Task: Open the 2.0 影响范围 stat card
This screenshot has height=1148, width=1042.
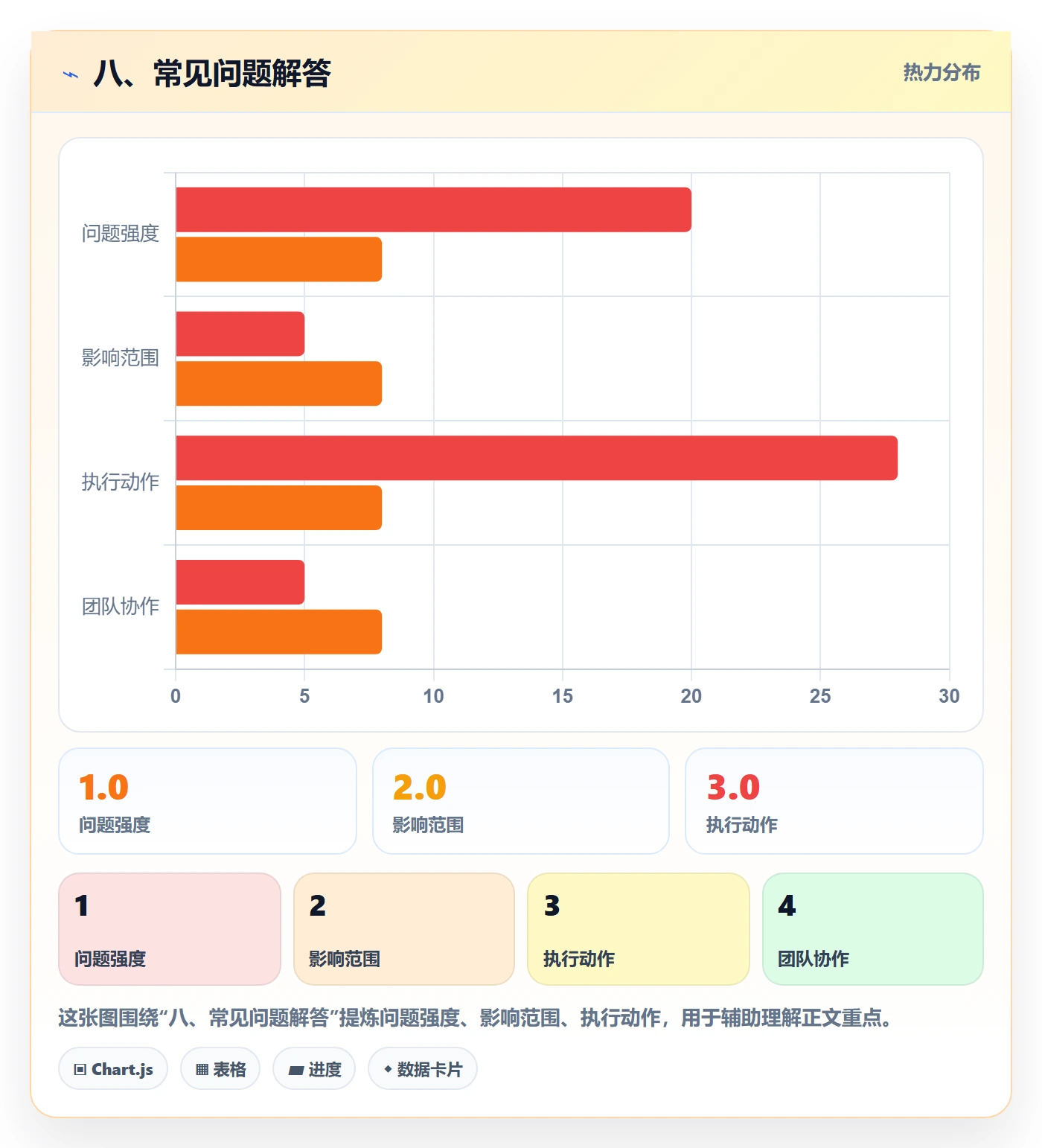Action: click(x=521, y=801)
